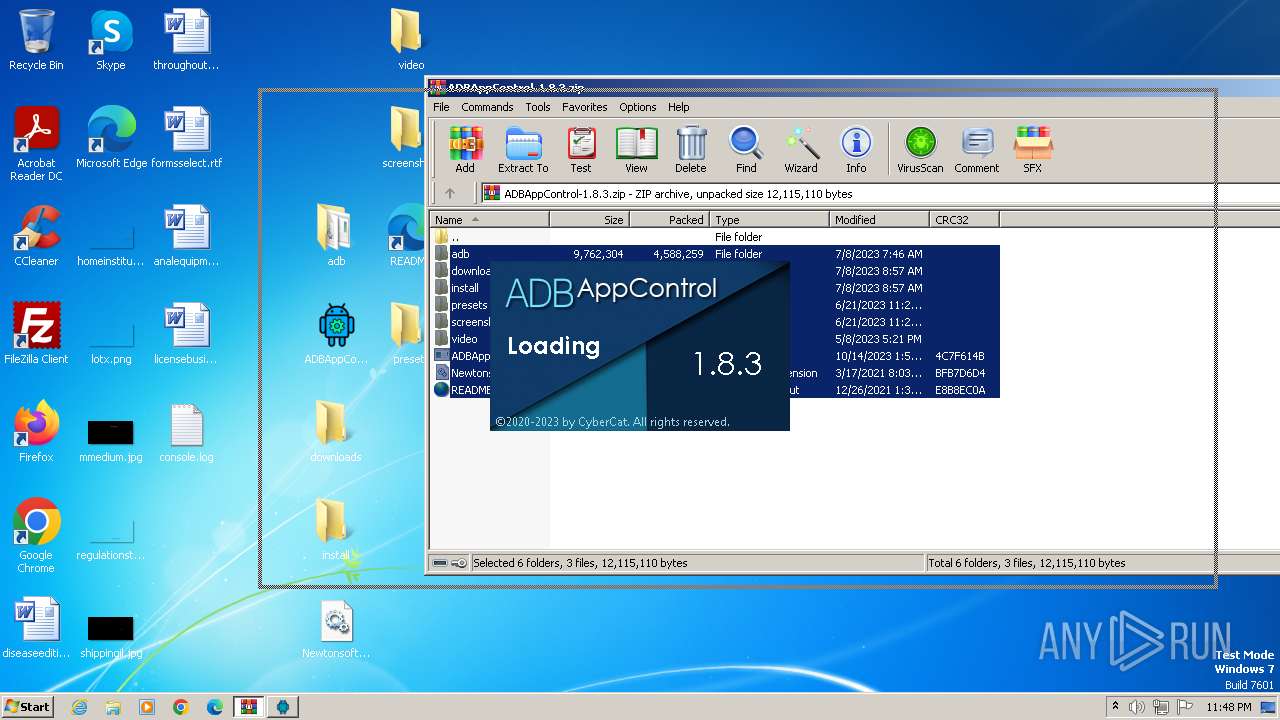Sort by CRC32 column header

pyautogui.click(x=965, y=220)
